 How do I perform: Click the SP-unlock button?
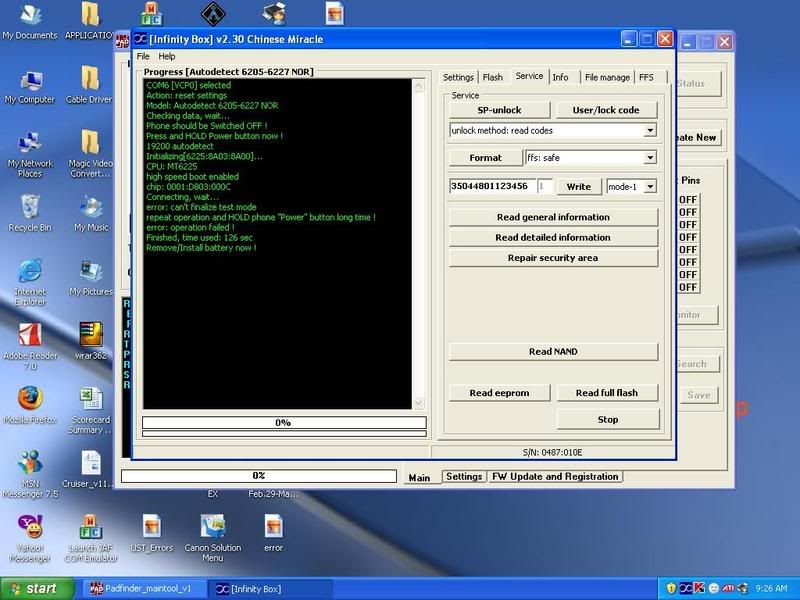coord(499,110)
